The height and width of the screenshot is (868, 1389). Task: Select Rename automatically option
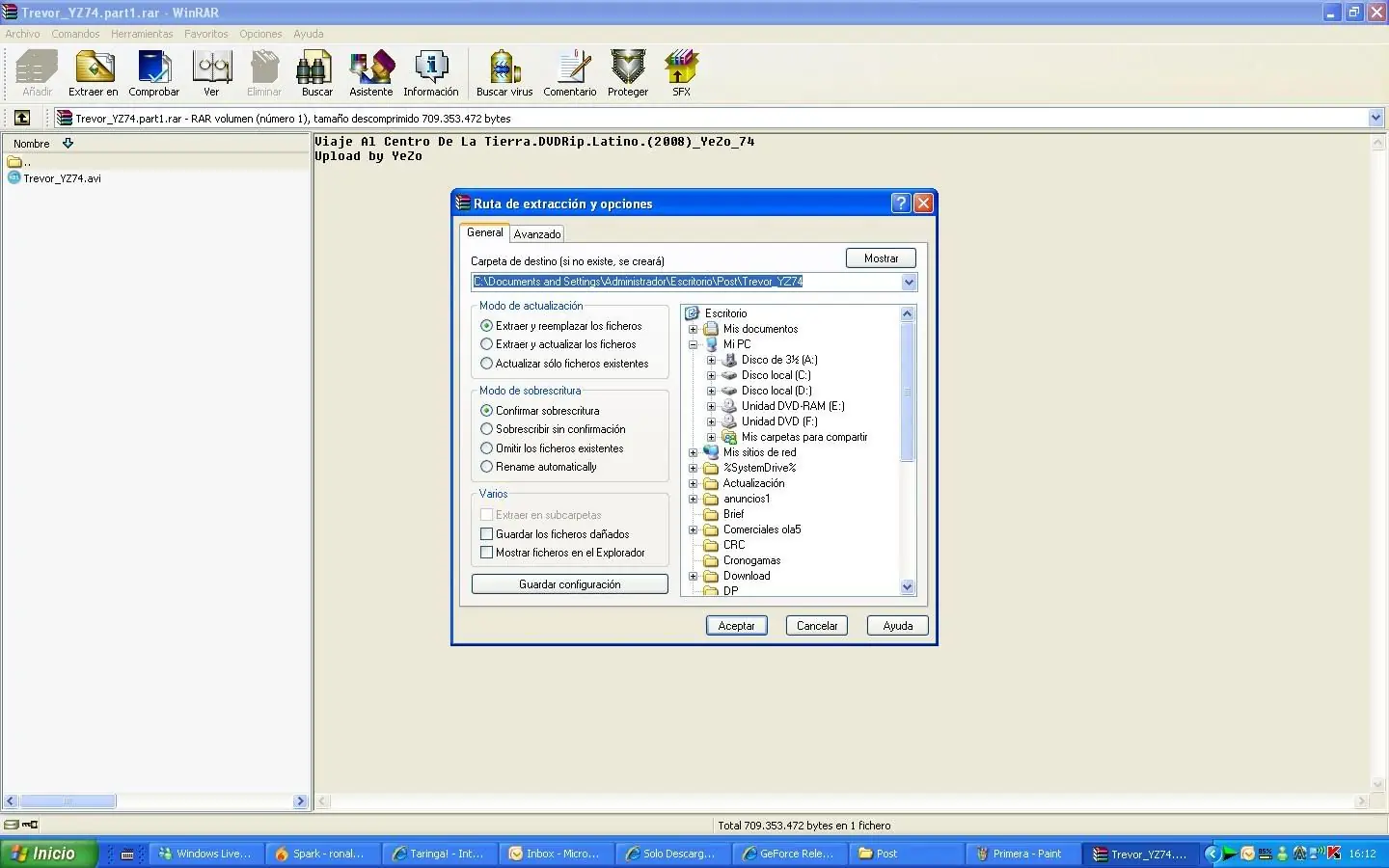(x=538, y=467)
